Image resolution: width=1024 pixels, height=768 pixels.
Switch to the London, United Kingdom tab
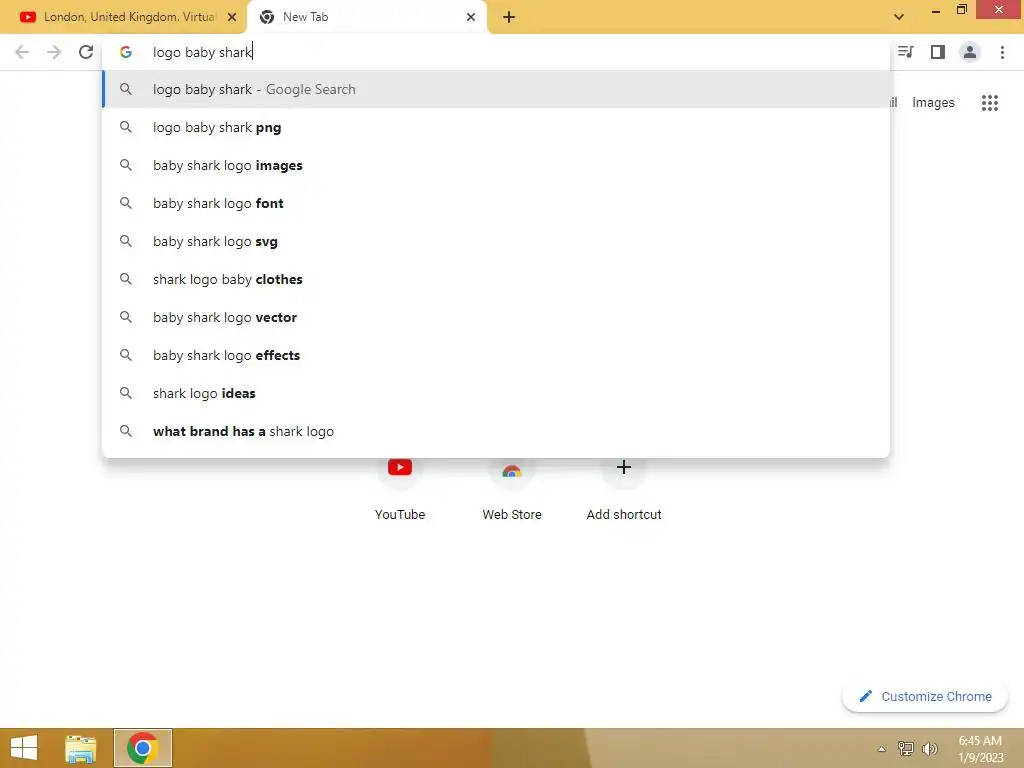click(123, 17)
